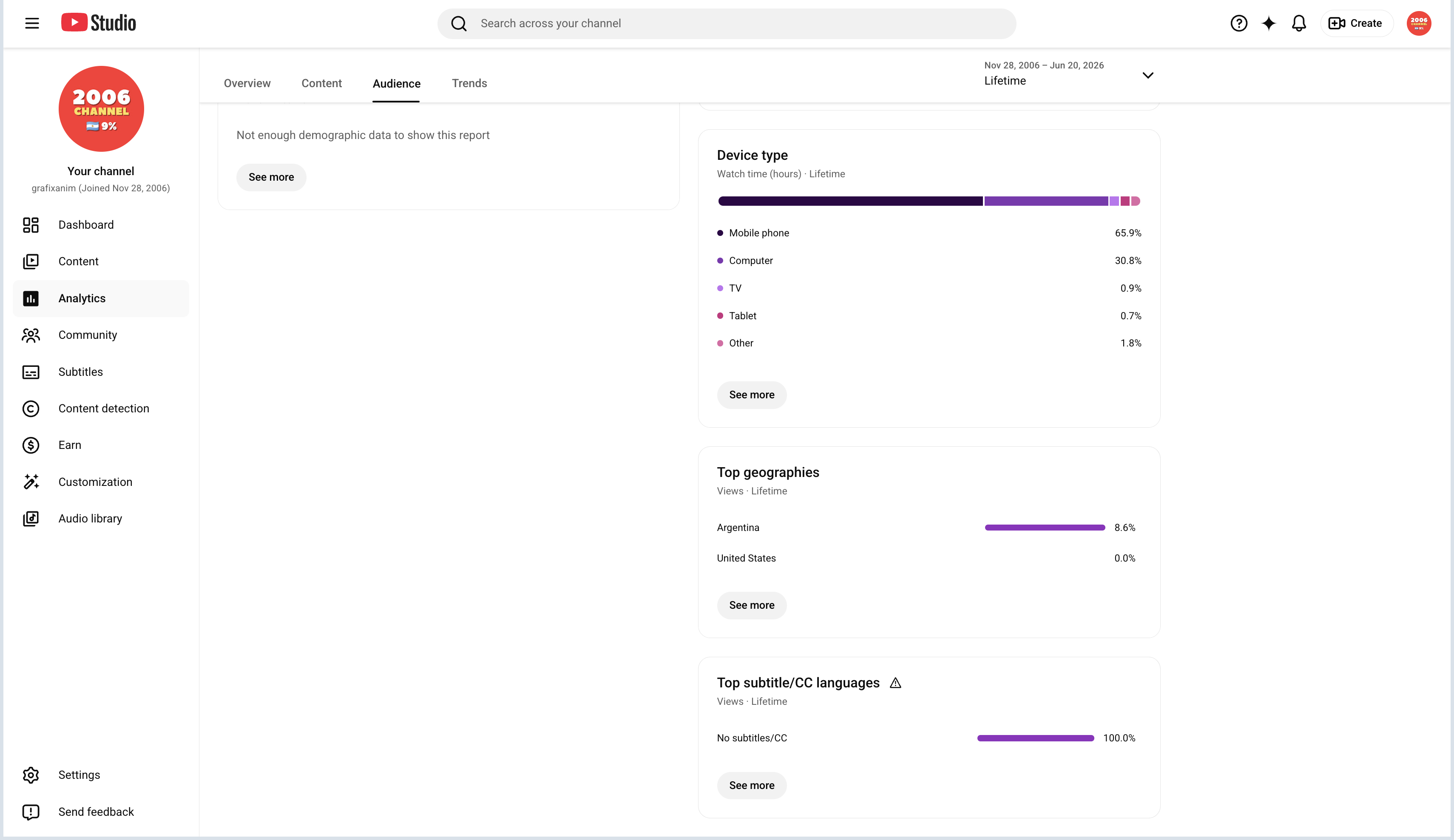Click See more under Device type
Screen dimensions: 1454x840
coord(751,394)
